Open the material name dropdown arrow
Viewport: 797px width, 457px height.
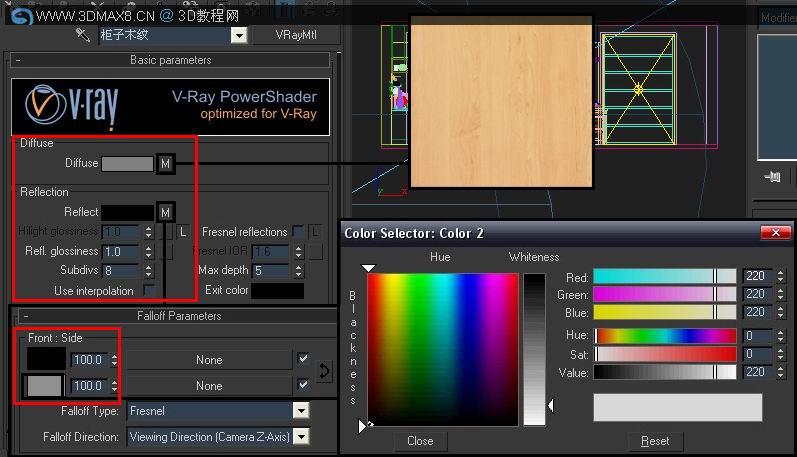(239, 35)
